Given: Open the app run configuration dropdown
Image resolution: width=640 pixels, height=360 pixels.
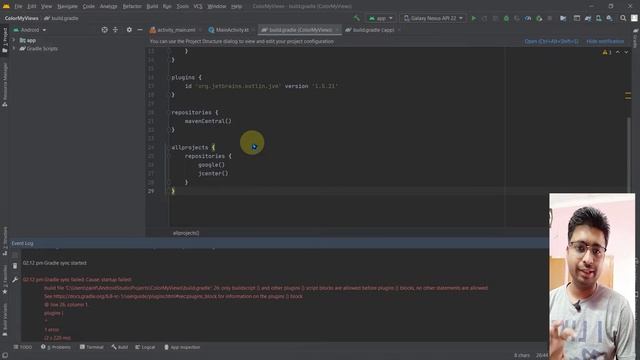Looking at the screenshot, I should click(381, 18).
